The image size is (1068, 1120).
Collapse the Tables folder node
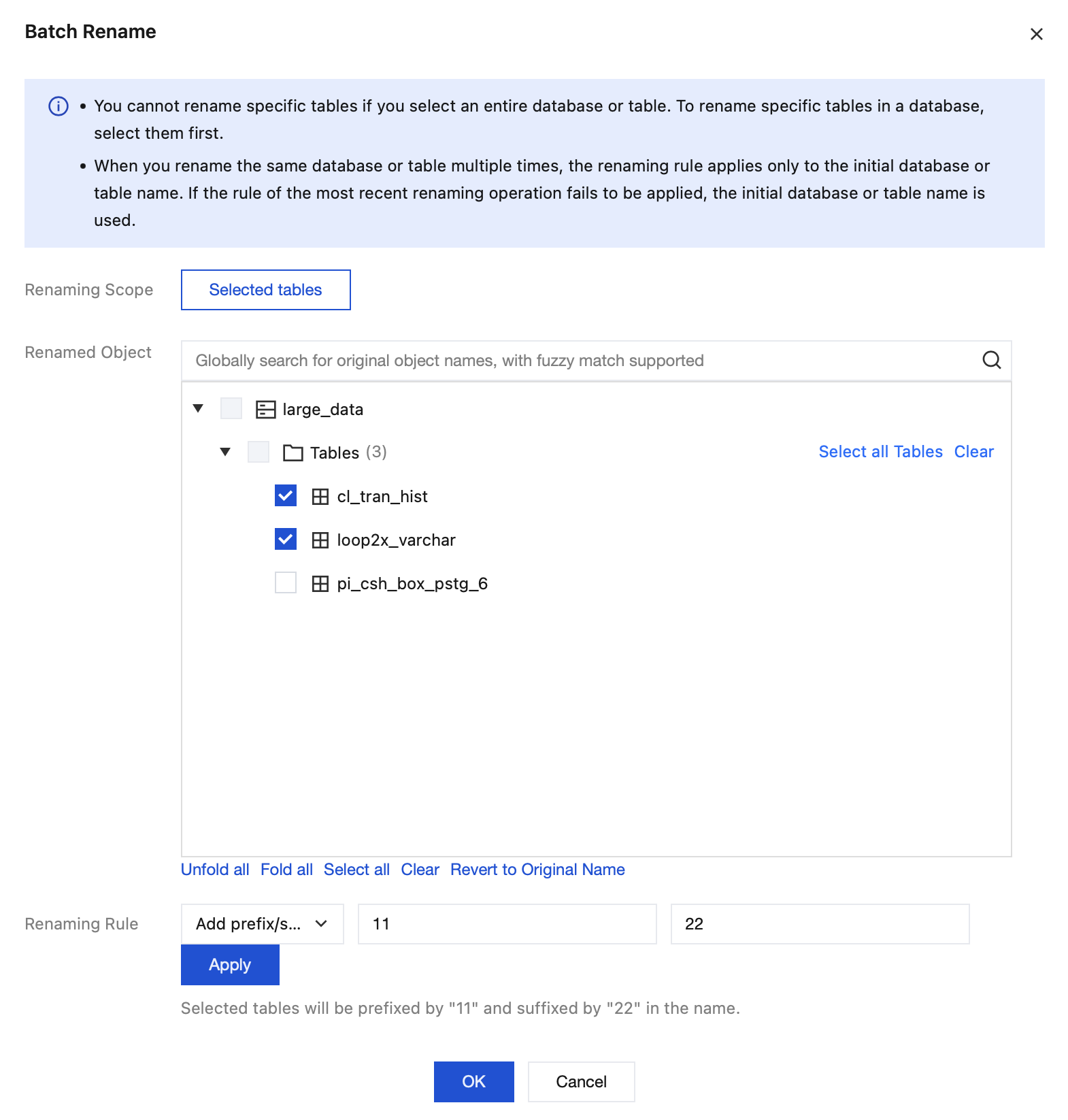pyautogui.click(x=225, y=452)
